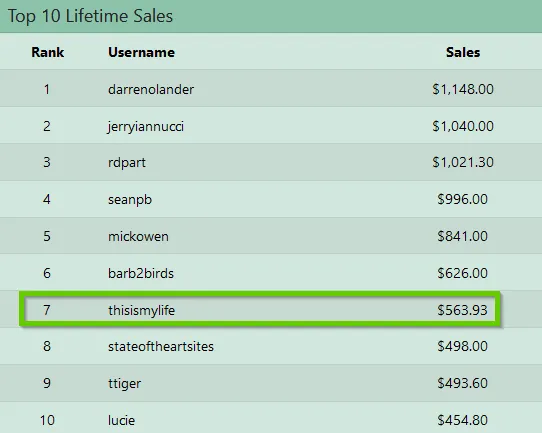Click the Username column header
The width and height of the screenshot is (542, 433).
click(x=141, y=53)
